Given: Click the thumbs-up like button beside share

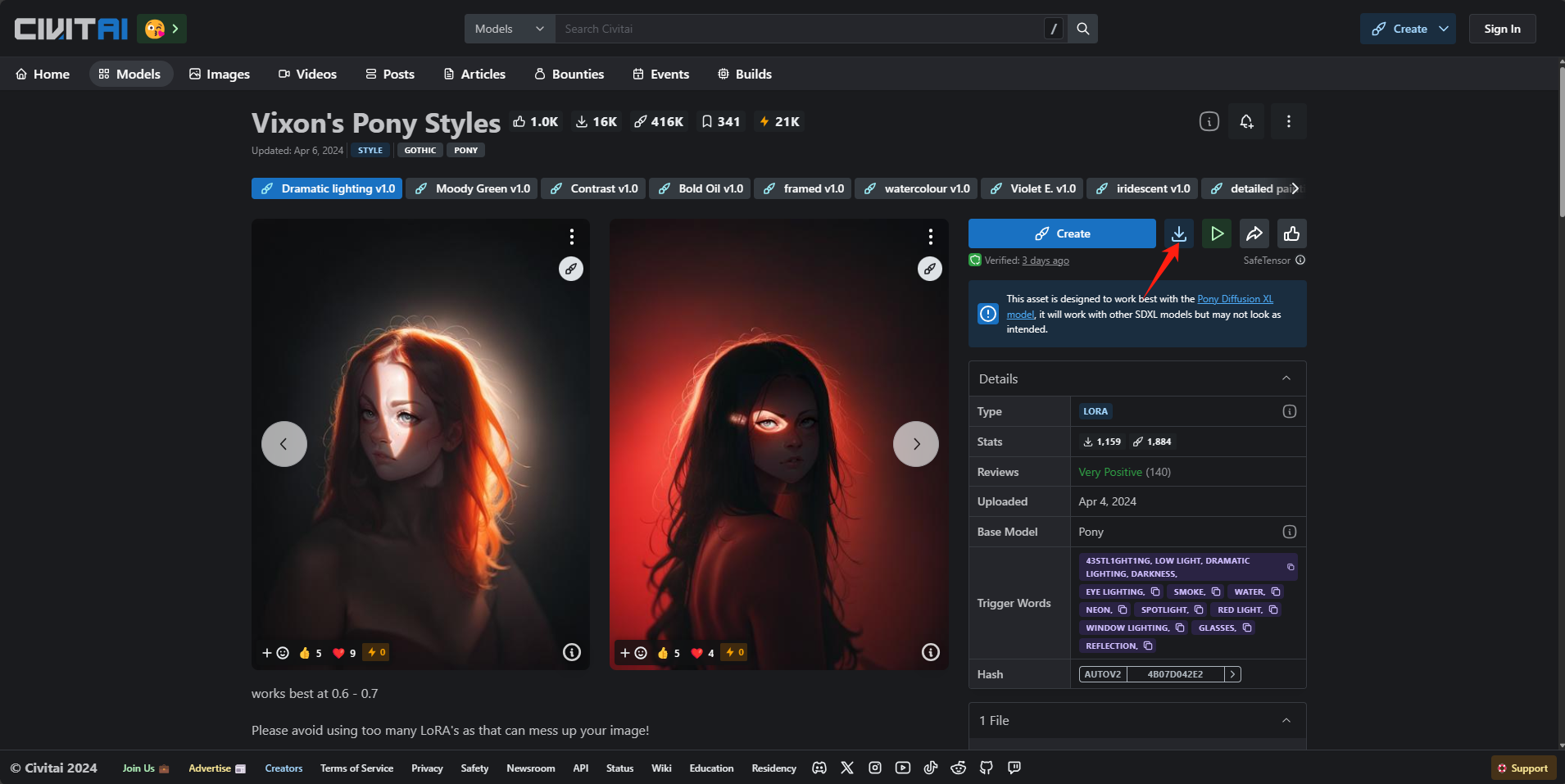Looking at the screenshot, I should pos(1291,233).
